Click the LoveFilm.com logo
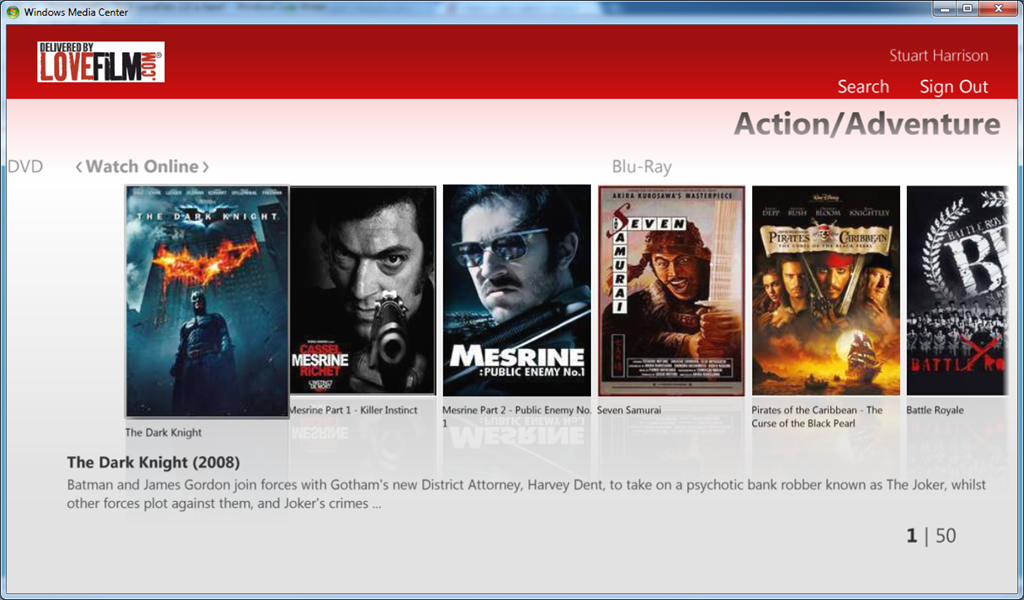This screenshot has width=1024, height=600. pyautogui.click(x=101, y=62)
